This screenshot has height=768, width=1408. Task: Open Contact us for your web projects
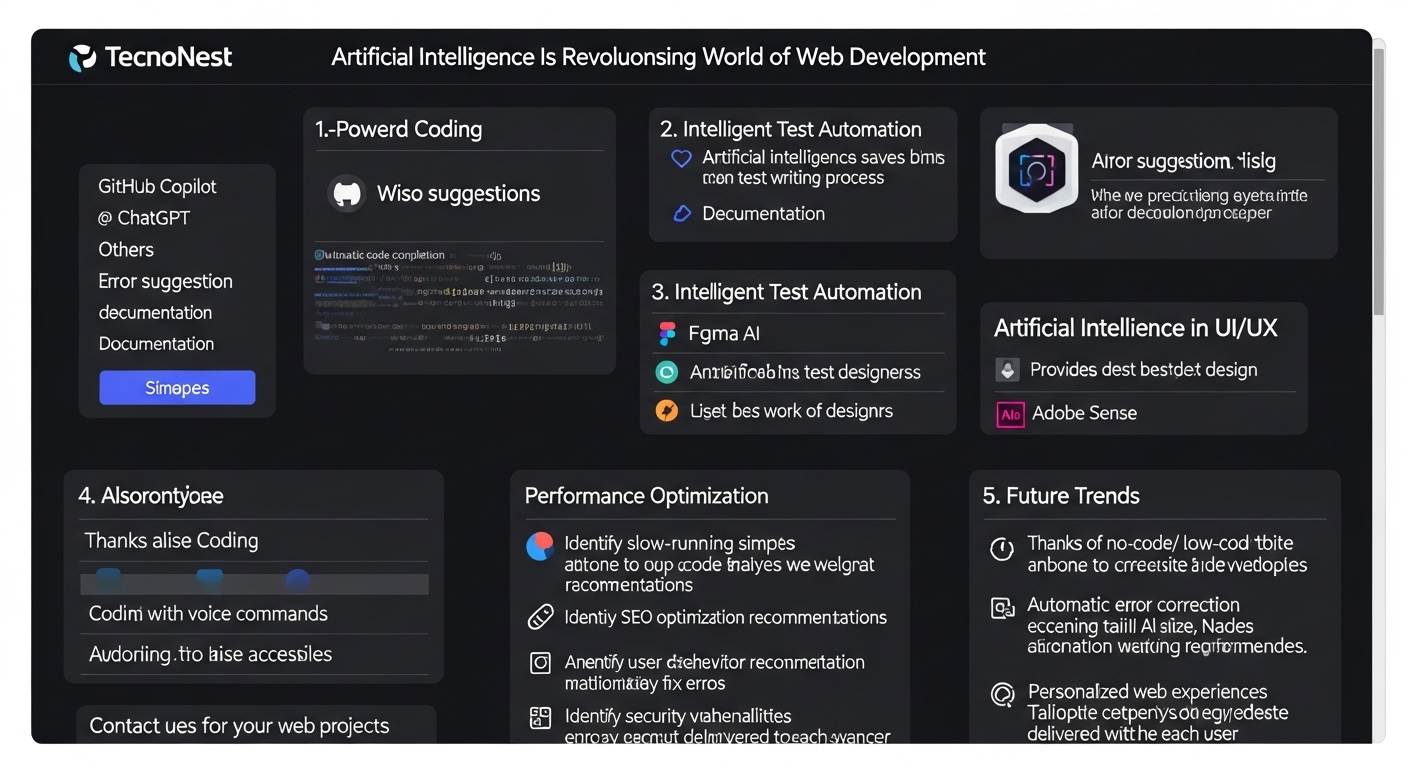pyautogui.click(x=239, y=726)
